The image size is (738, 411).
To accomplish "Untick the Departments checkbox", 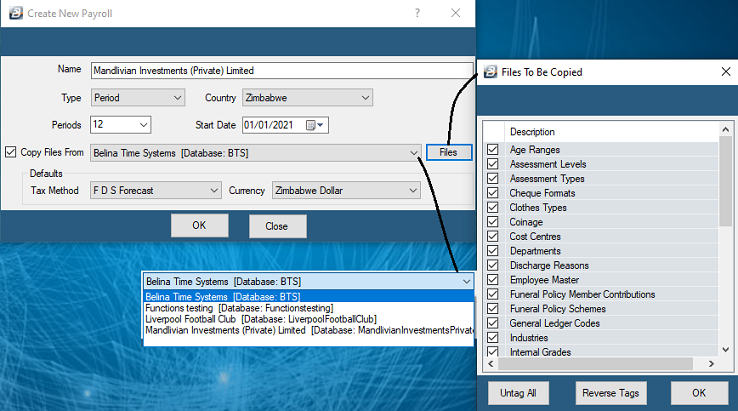I will click(x=493, y=250).
